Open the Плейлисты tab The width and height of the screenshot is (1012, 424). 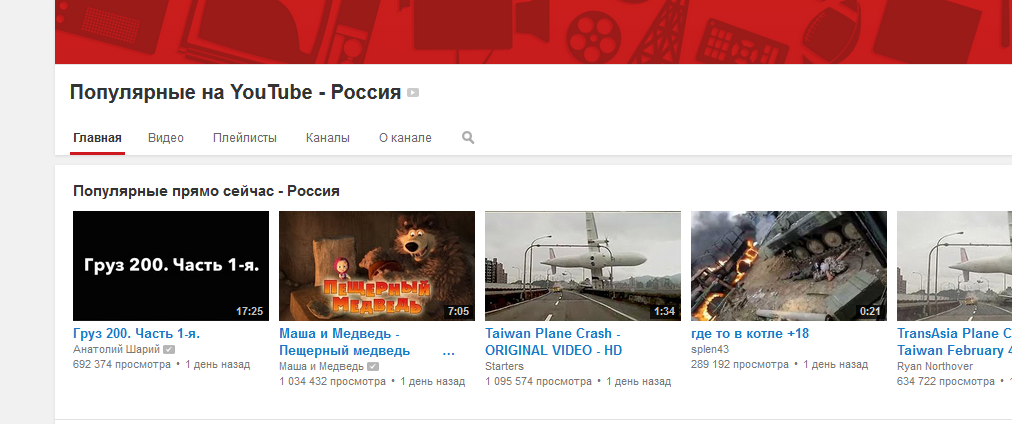coord(245,137)
